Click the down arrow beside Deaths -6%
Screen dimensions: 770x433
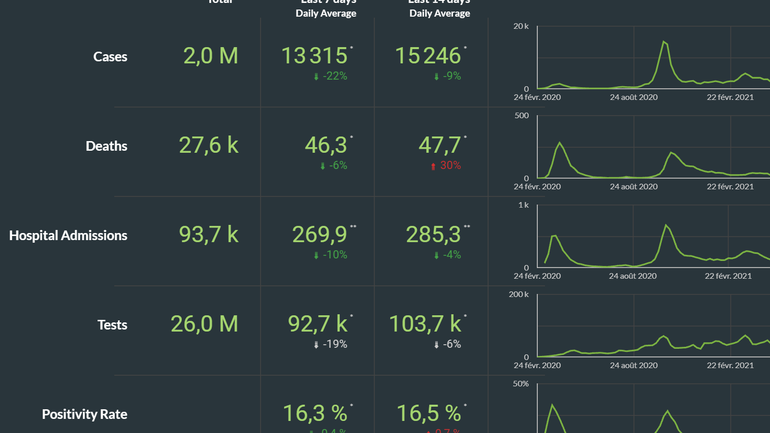tap(322, 166)
